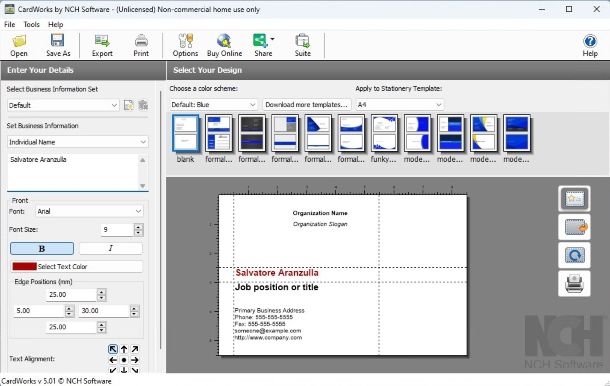The height and width of the screenshot is (386, 610).
Task: Click the green Share icon
Action: (260, 40)
